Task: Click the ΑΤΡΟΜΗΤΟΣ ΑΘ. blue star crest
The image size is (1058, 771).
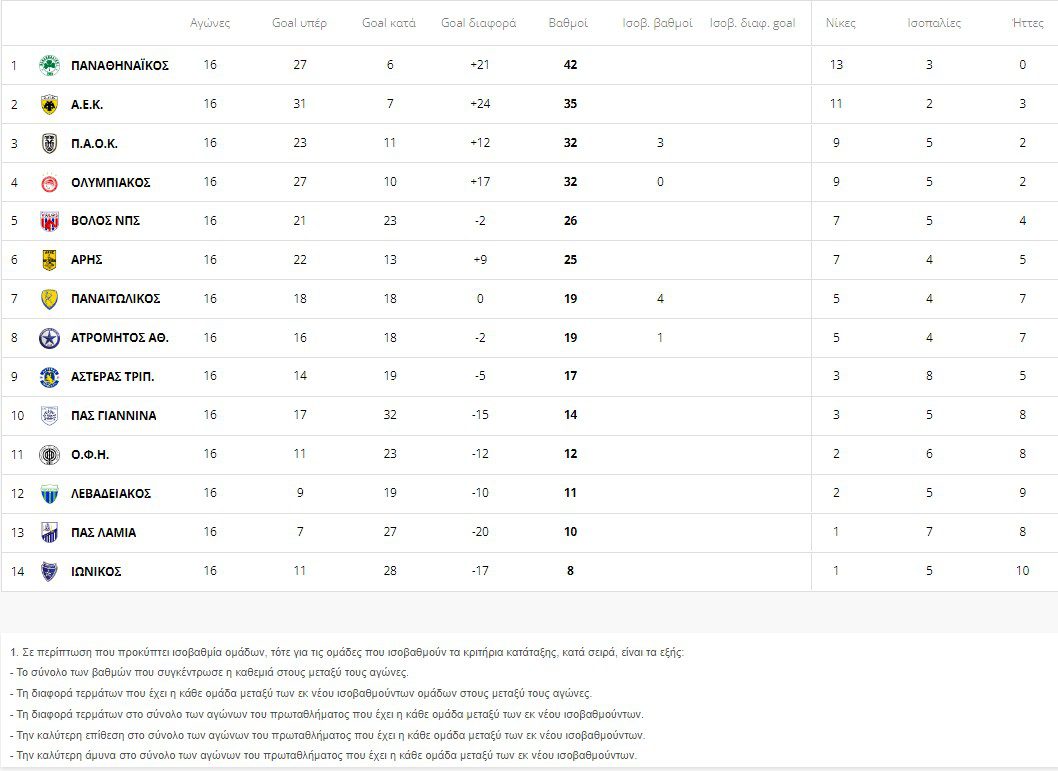Action: (49, 338)
